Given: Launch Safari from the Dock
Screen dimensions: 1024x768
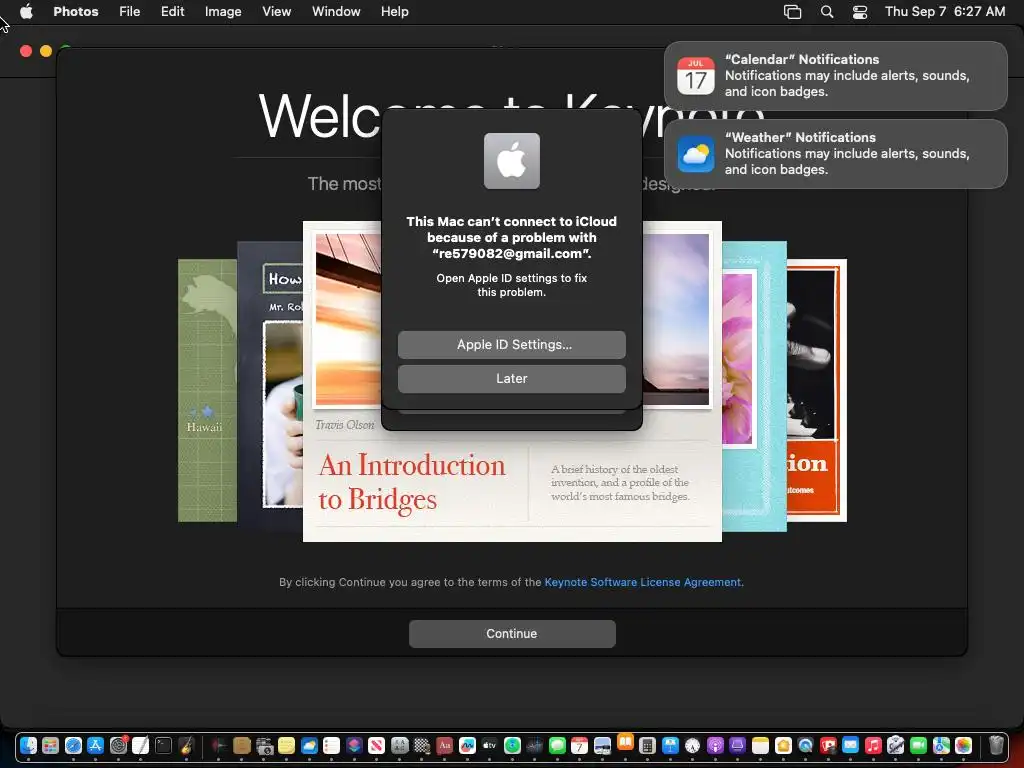Looking at the screenshot, I should tap(73, 745).
